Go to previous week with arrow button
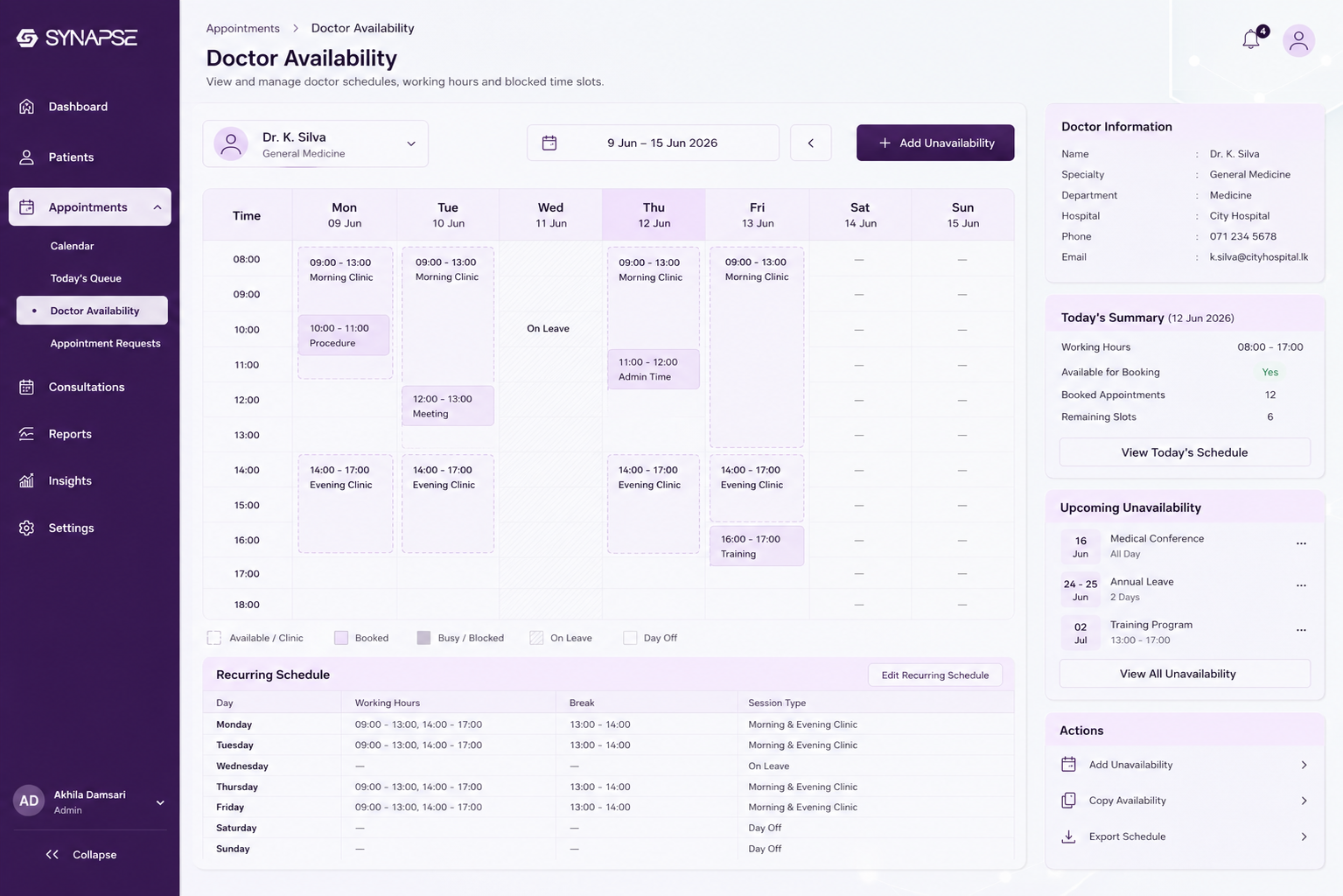The image size is (1343, 896). [x=811, y=143]
